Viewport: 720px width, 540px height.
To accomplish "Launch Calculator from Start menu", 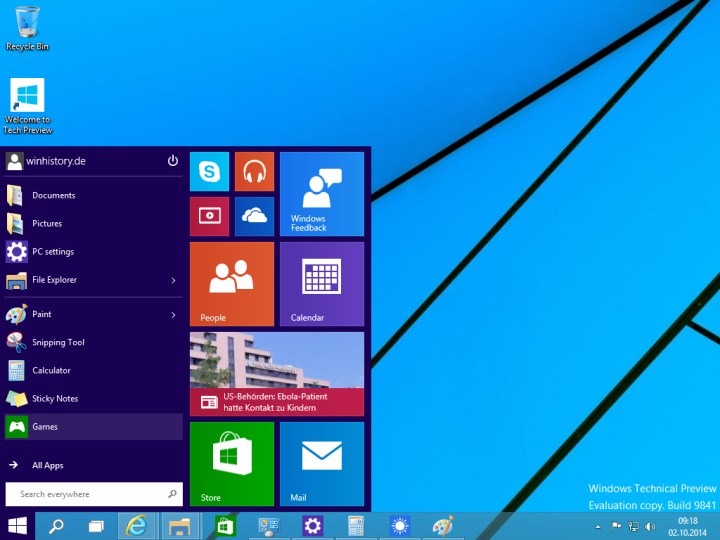I will coord(94,371).
